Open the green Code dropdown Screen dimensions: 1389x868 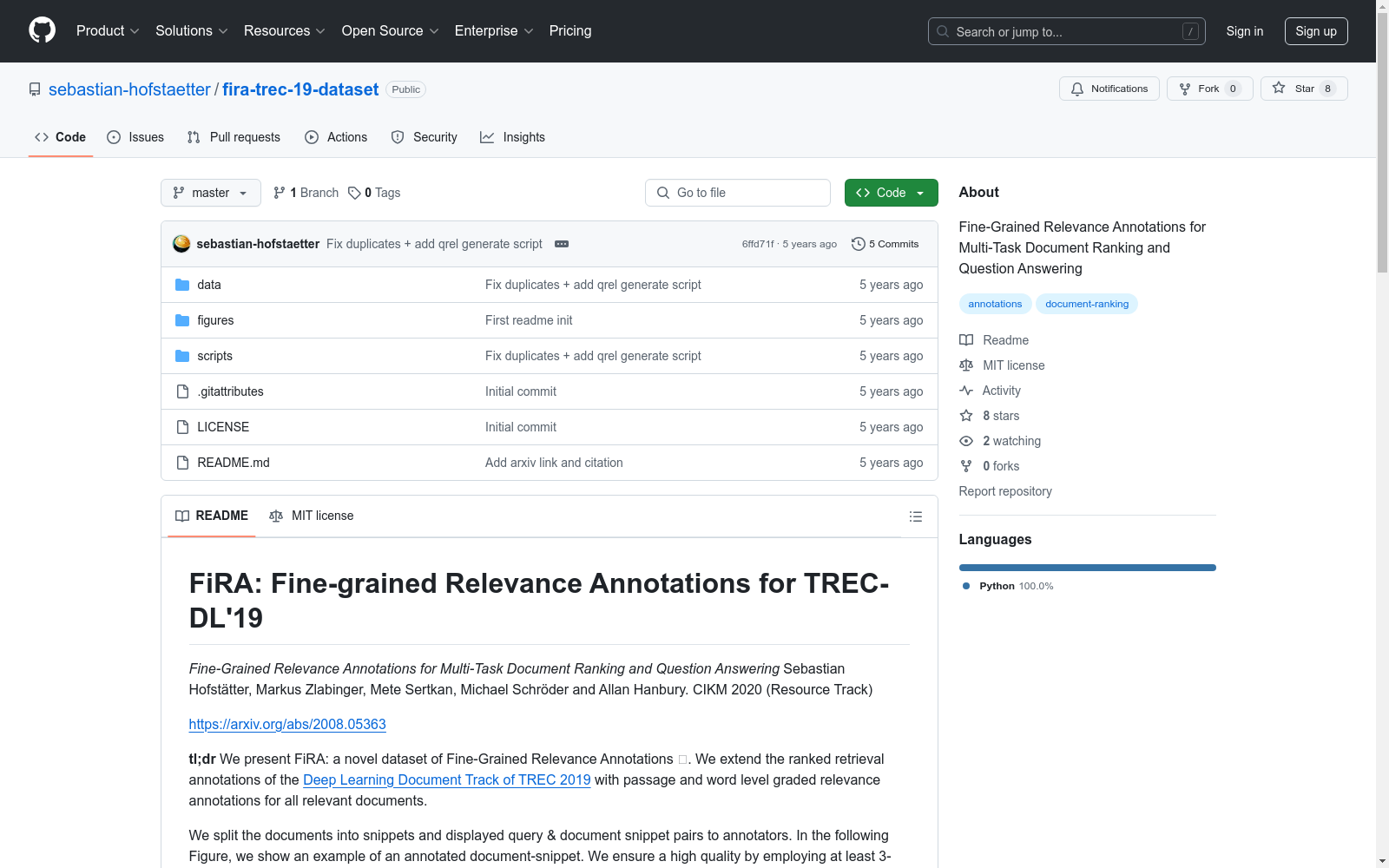[891, 193]
